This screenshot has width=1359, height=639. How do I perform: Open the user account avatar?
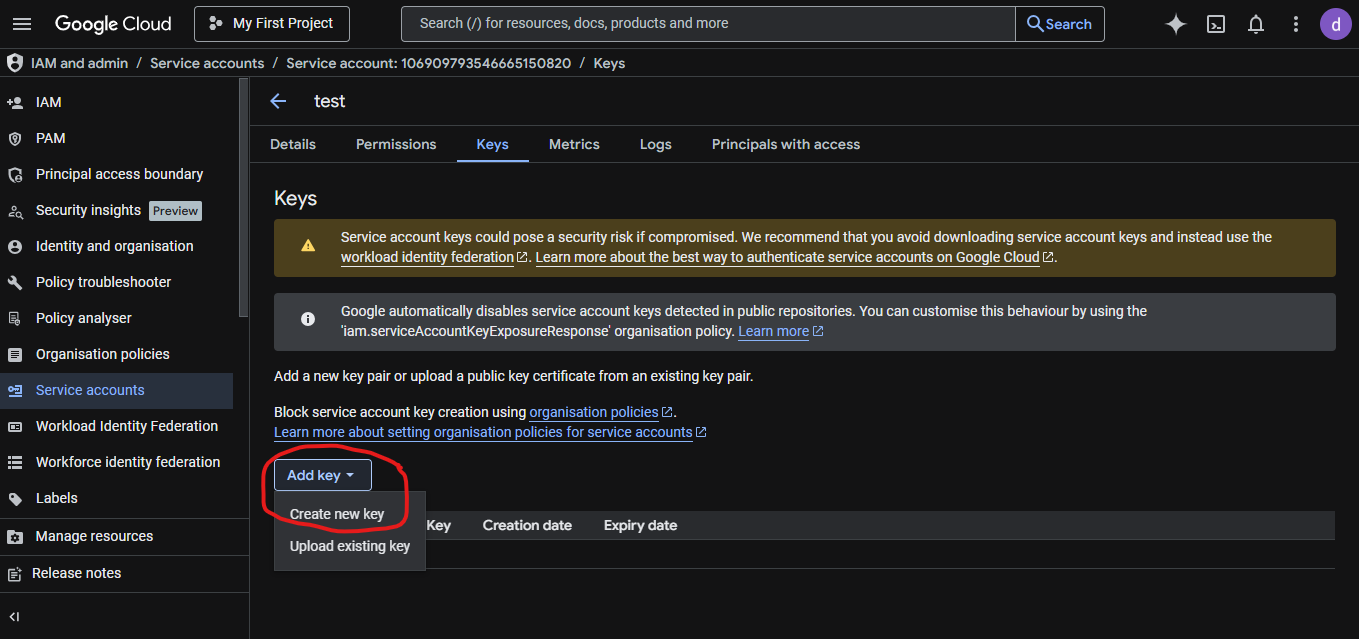pos(1336,23)
